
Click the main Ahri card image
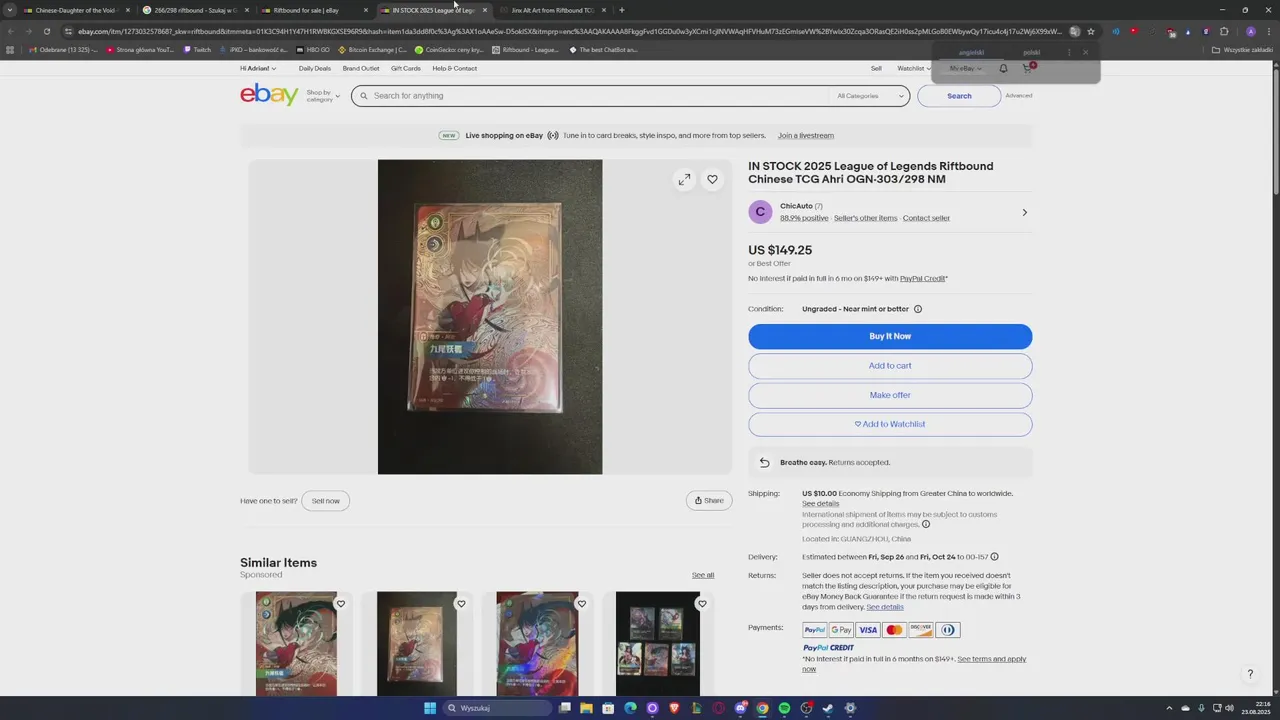point(490,317)
